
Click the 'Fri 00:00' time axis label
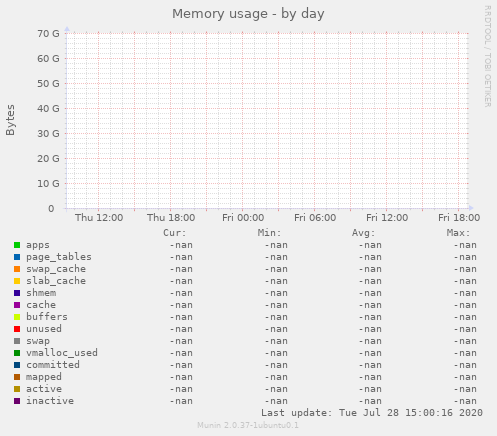click(x=243, y=218)
